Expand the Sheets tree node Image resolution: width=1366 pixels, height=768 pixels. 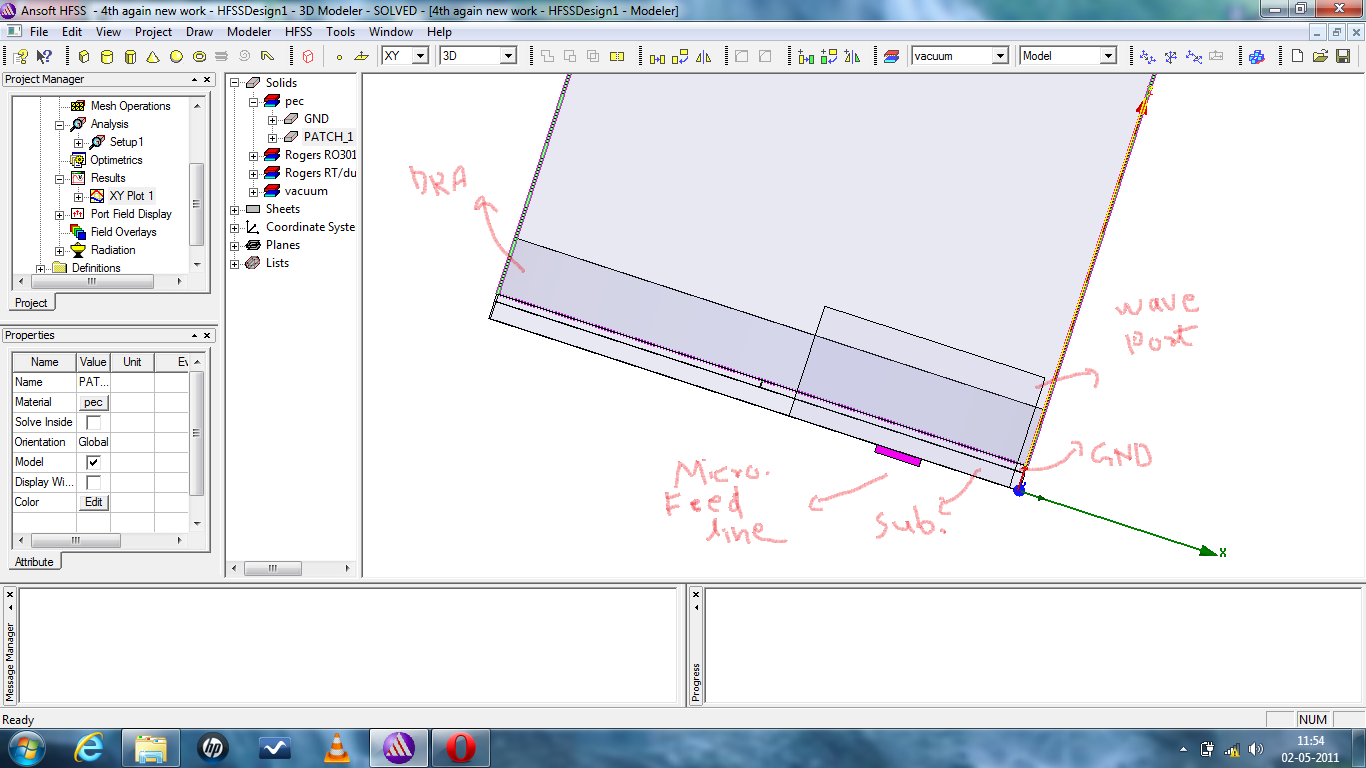click(235, 210)
